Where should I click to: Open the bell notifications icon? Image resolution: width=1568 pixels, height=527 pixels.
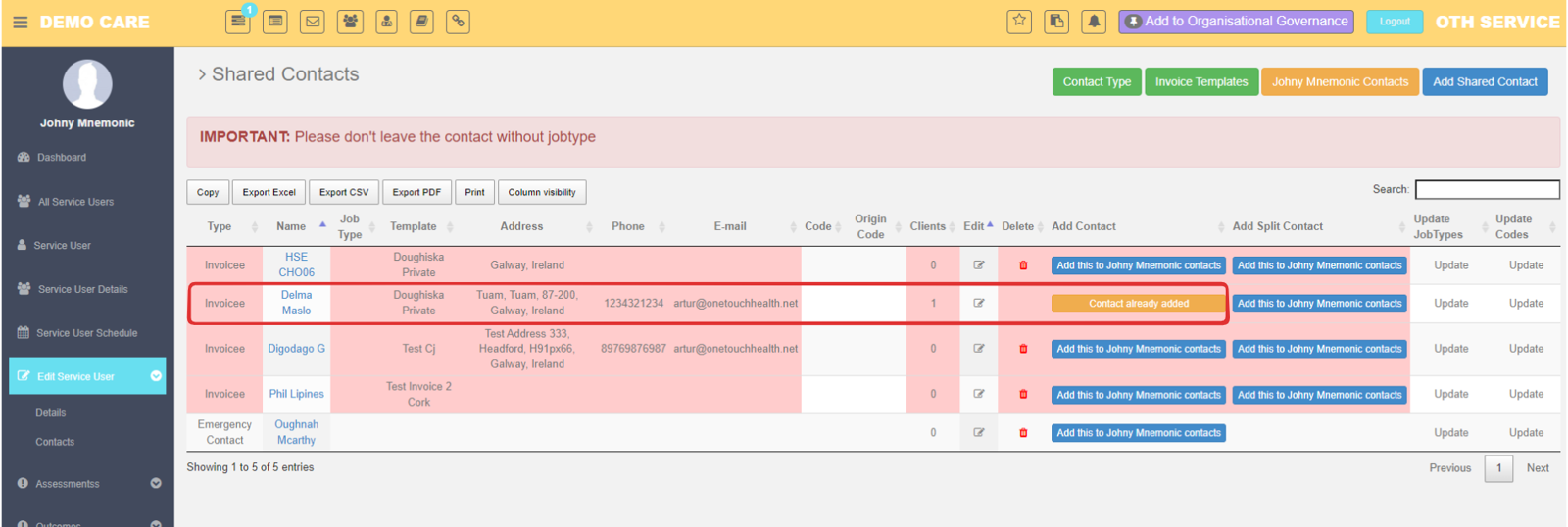(1094, 21)
